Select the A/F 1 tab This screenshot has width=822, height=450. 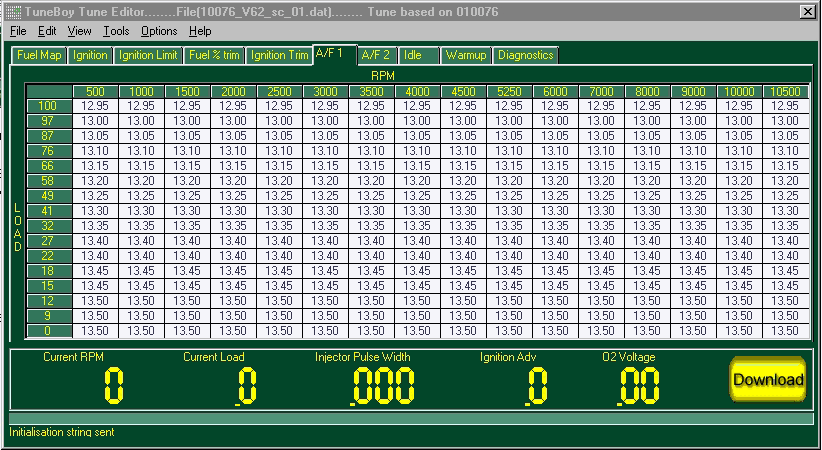pos(335,54)
